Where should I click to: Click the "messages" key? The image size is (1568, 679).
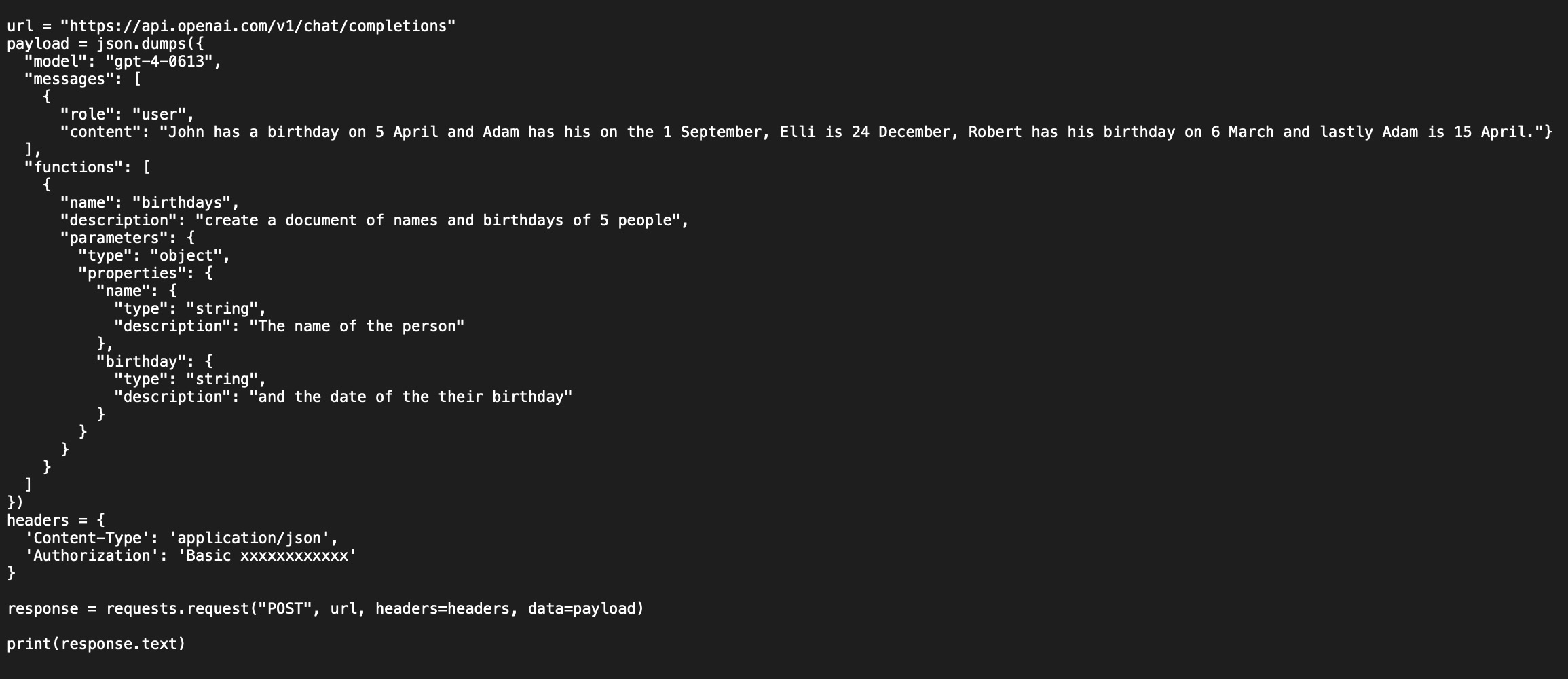pyautogui.click(x=69, y=79)
